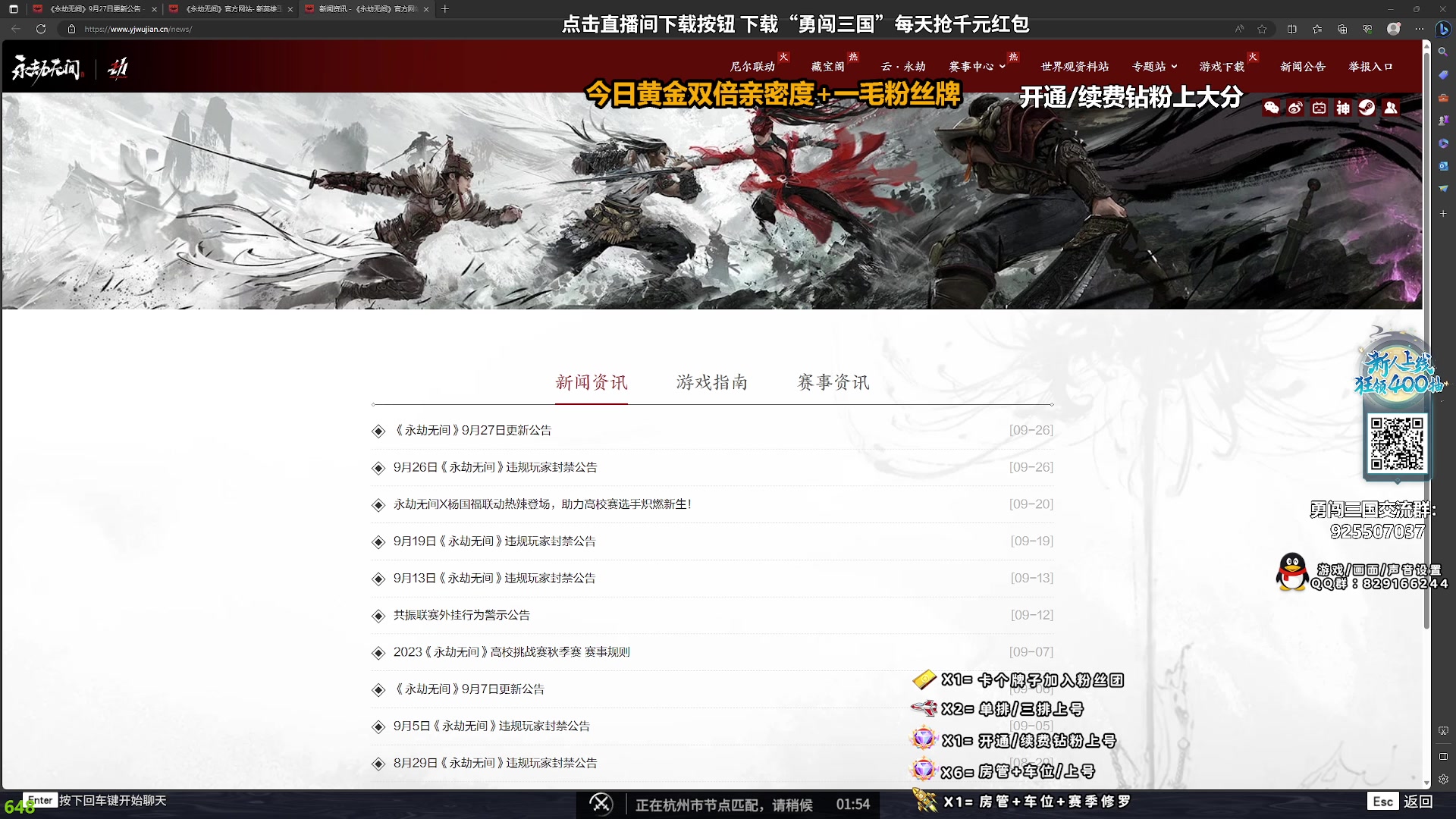
Task: Open a new browser tab
Action: click(445, 9)
